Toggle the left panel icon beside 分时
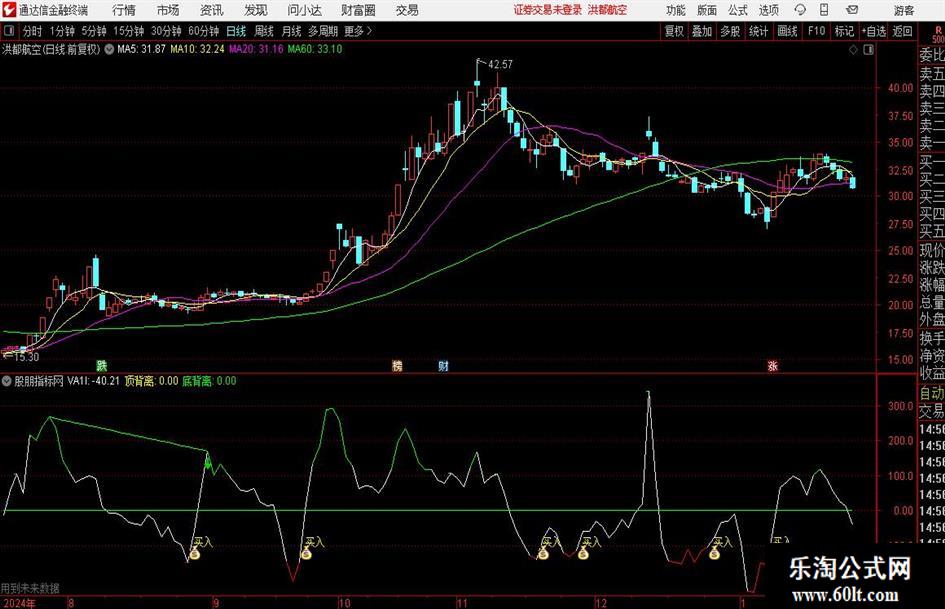 click(9, 31)
